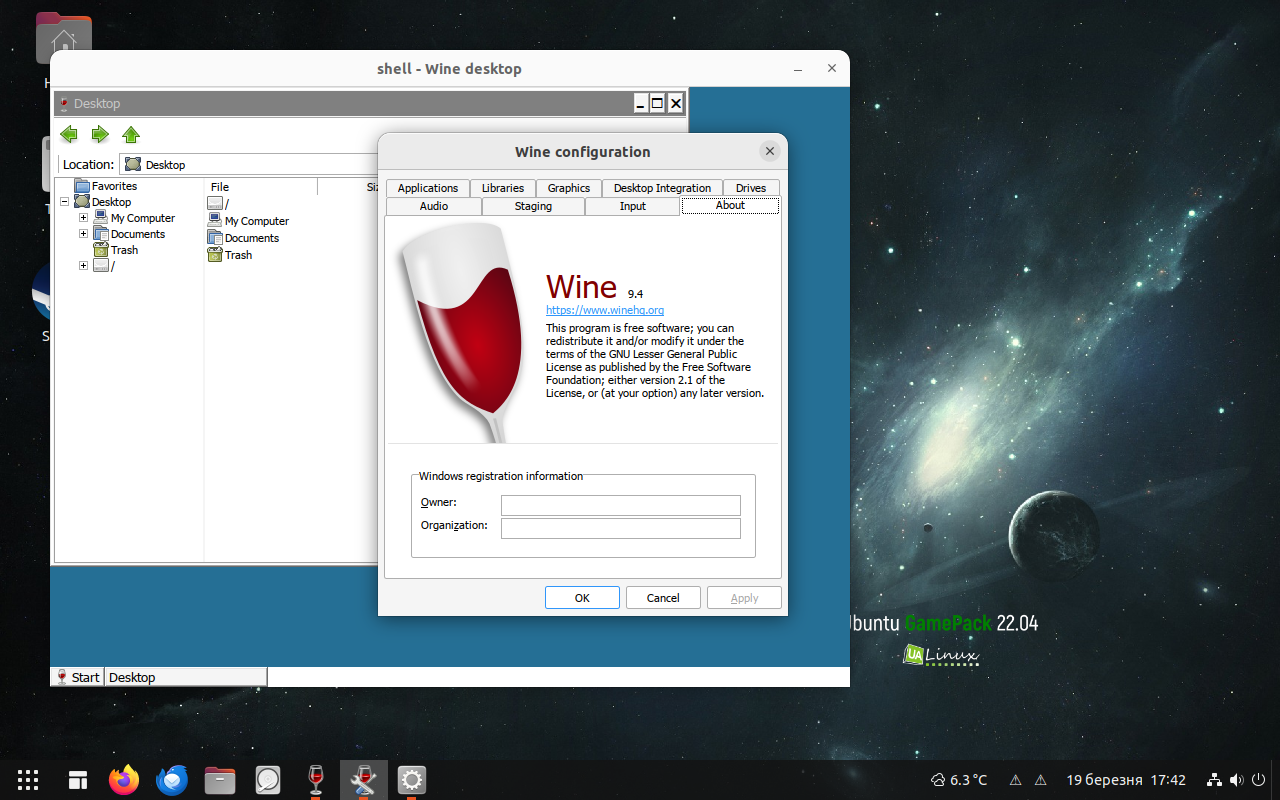
Task: Switch to the Graphics tab
Action: [x=569, y=188]
